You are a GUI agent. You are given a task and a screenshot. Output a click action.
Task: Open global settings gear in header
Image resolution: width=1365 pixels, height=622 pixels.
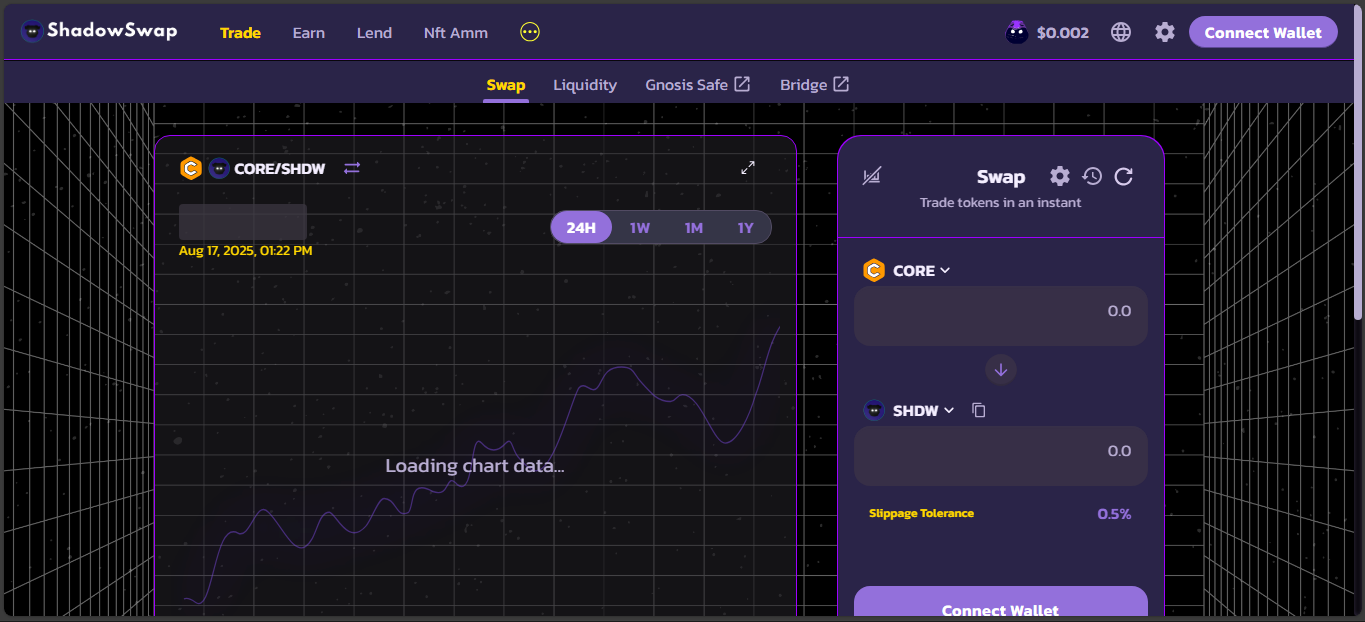1164,32
